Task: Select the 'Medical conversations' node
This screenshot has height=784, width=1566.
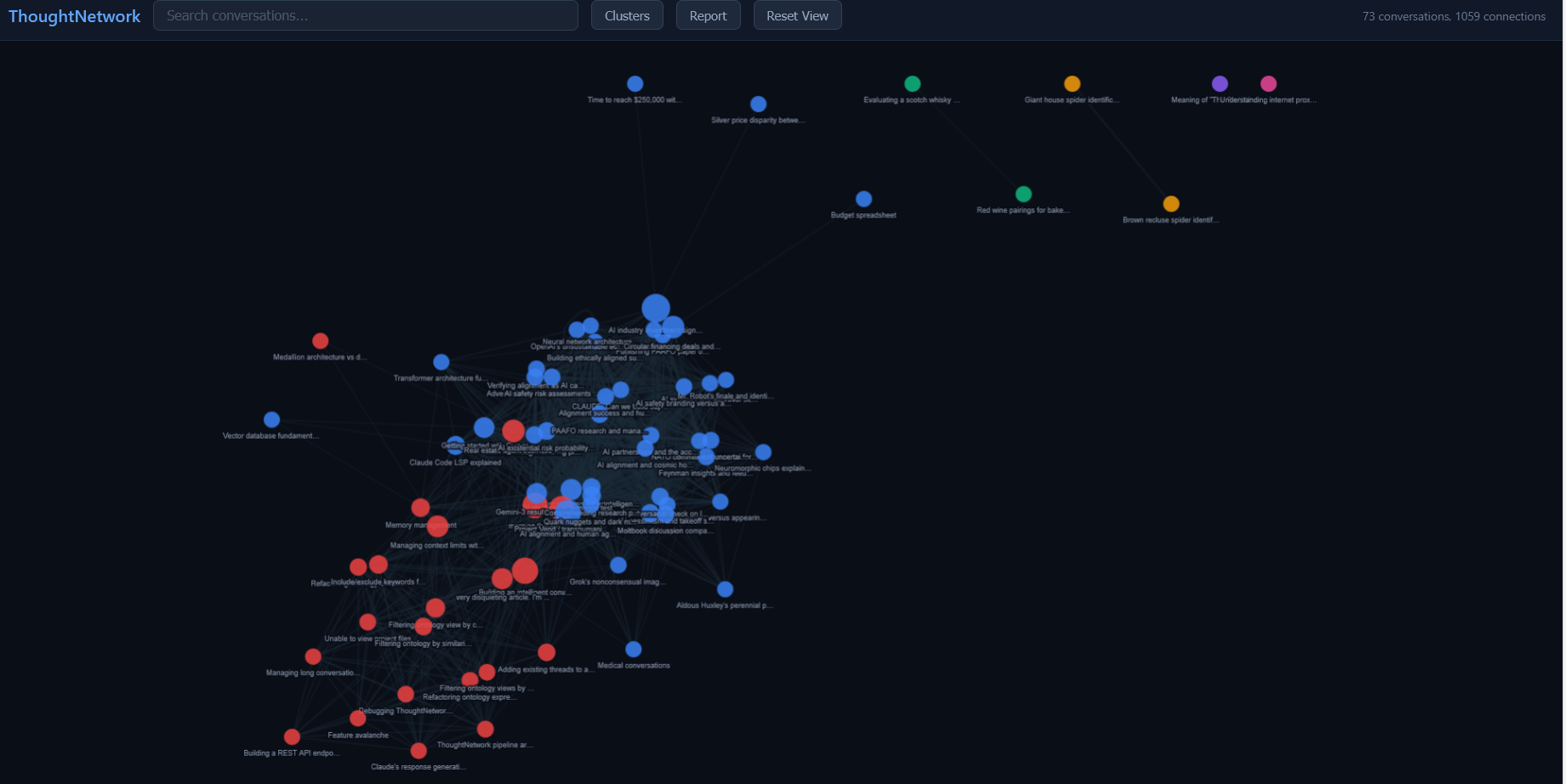Action: (634, 650)
